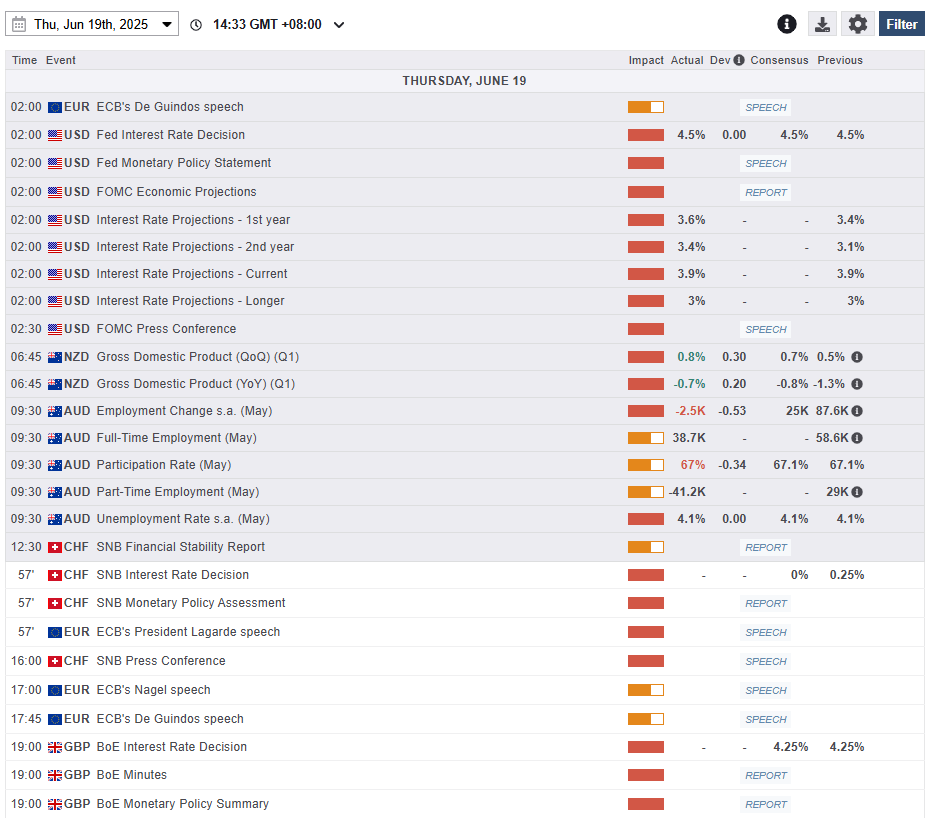Click EU flag on 02:00 De Guindos speech row
930x818 pixels.
tap(55, 107)
